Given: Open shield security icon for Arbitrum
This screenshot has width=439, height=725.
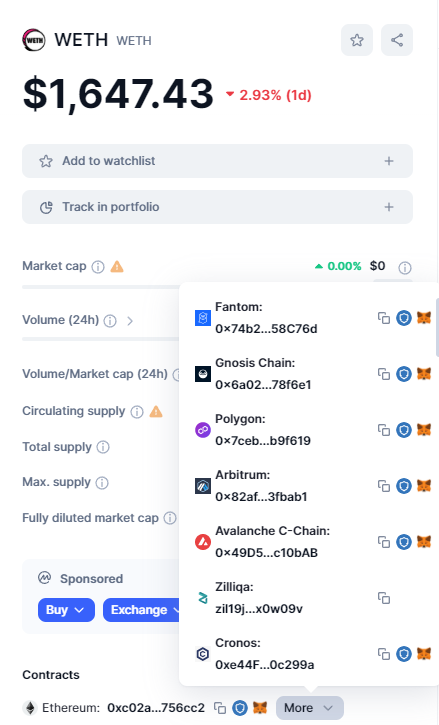Looking at the screenshot, I should coord(404,486).
